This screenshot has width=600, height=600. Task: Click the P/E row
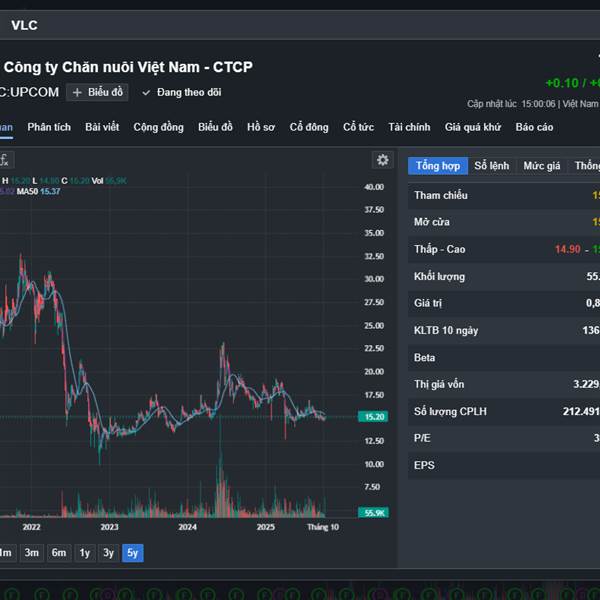click(x=504, y=438)
